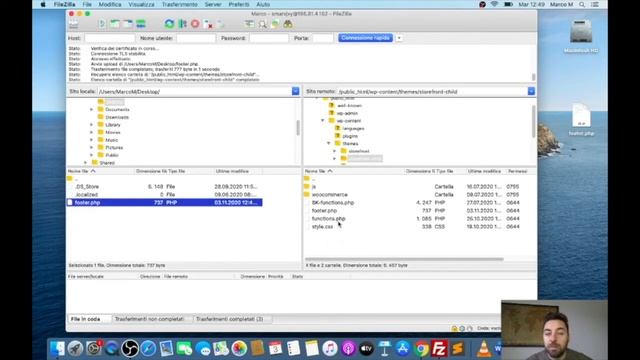
Task: Select wp-admin folder in remote tree
Action: 347,113
